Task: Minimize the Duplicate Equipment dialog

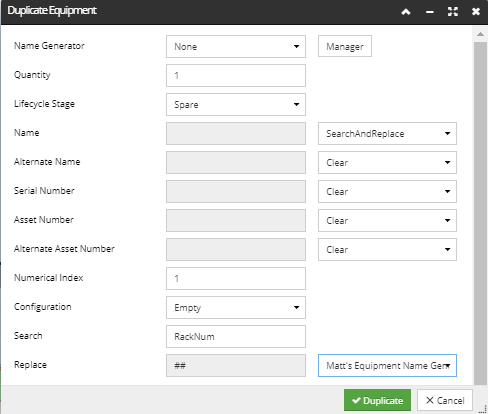Action: point(430,12)
